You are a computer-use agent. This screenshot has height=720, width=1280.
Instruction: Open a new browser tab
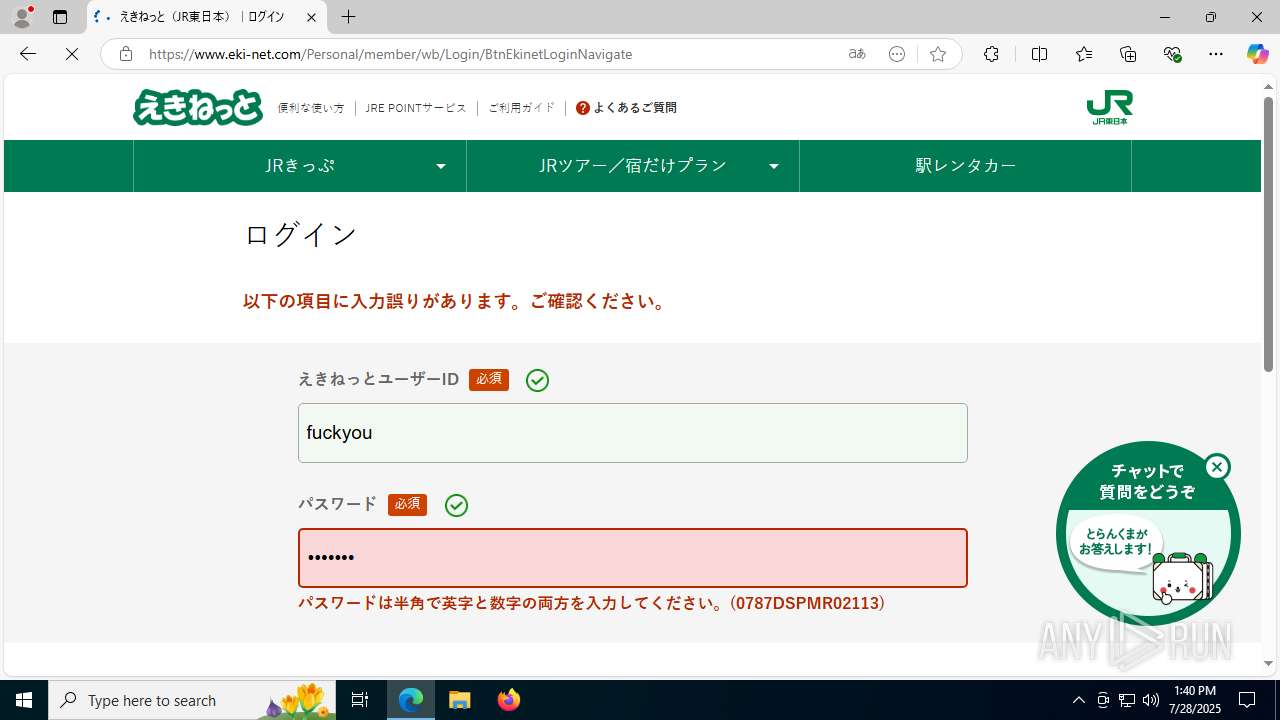[348, 17]
